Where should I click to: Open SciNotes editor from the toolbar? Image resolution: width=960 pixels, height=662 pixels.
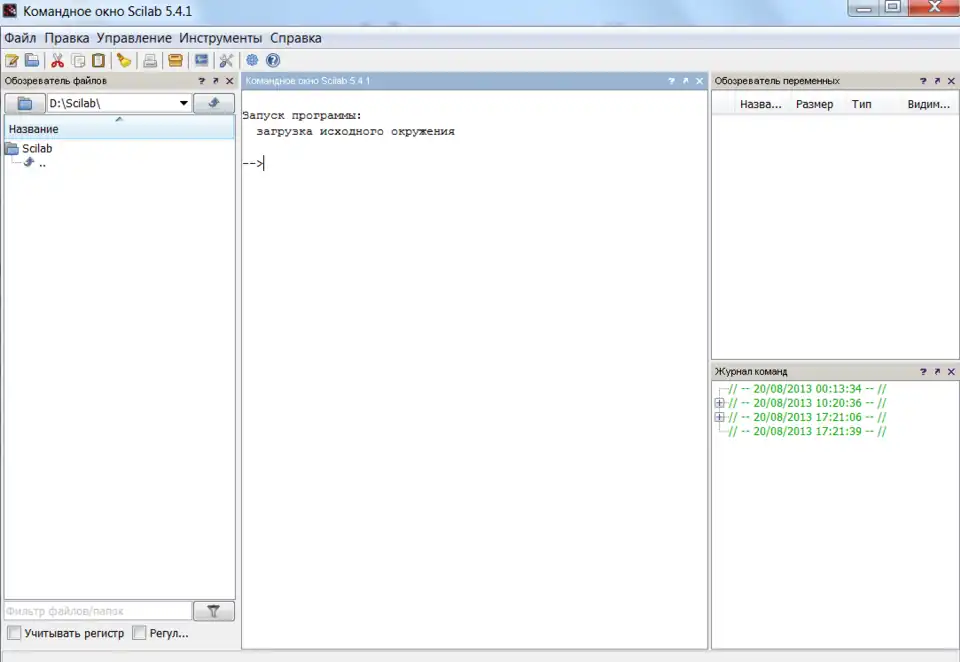[x=12, y=60]
